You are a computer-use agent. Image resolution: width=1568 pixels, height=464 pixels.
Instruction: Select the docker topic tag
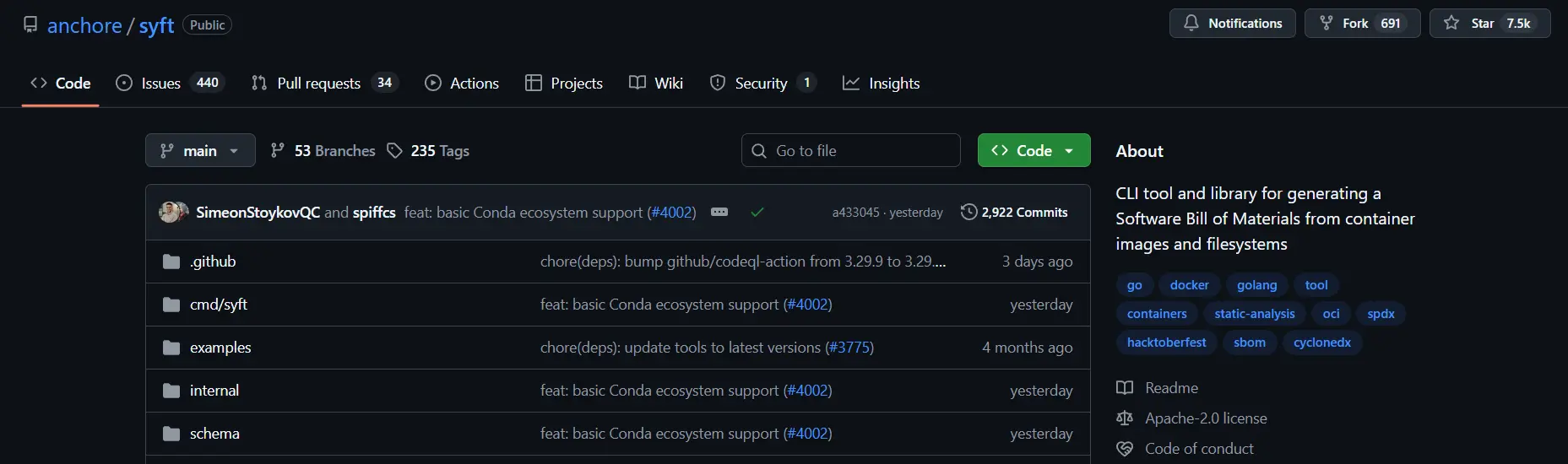[x=1189, y=285]
